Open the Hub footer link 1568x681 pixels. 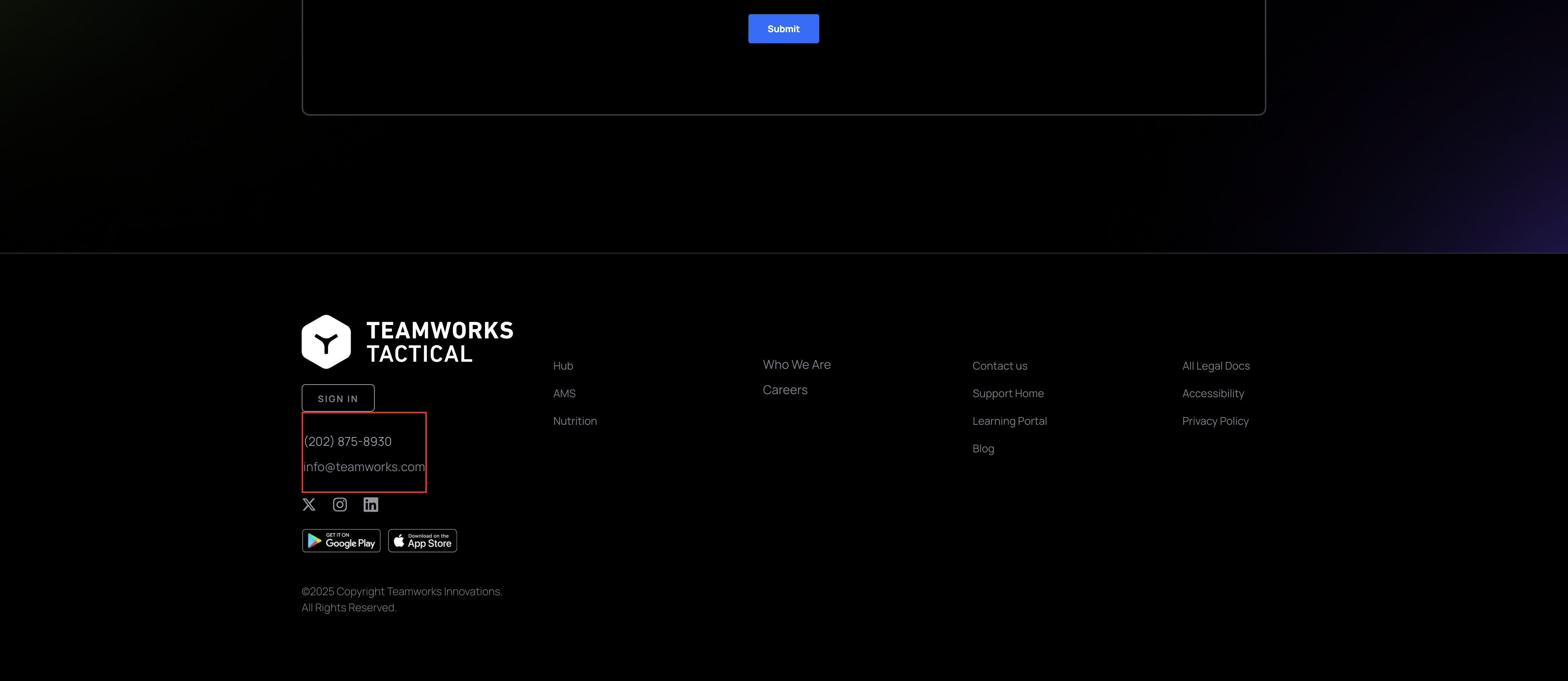(562, 366)
